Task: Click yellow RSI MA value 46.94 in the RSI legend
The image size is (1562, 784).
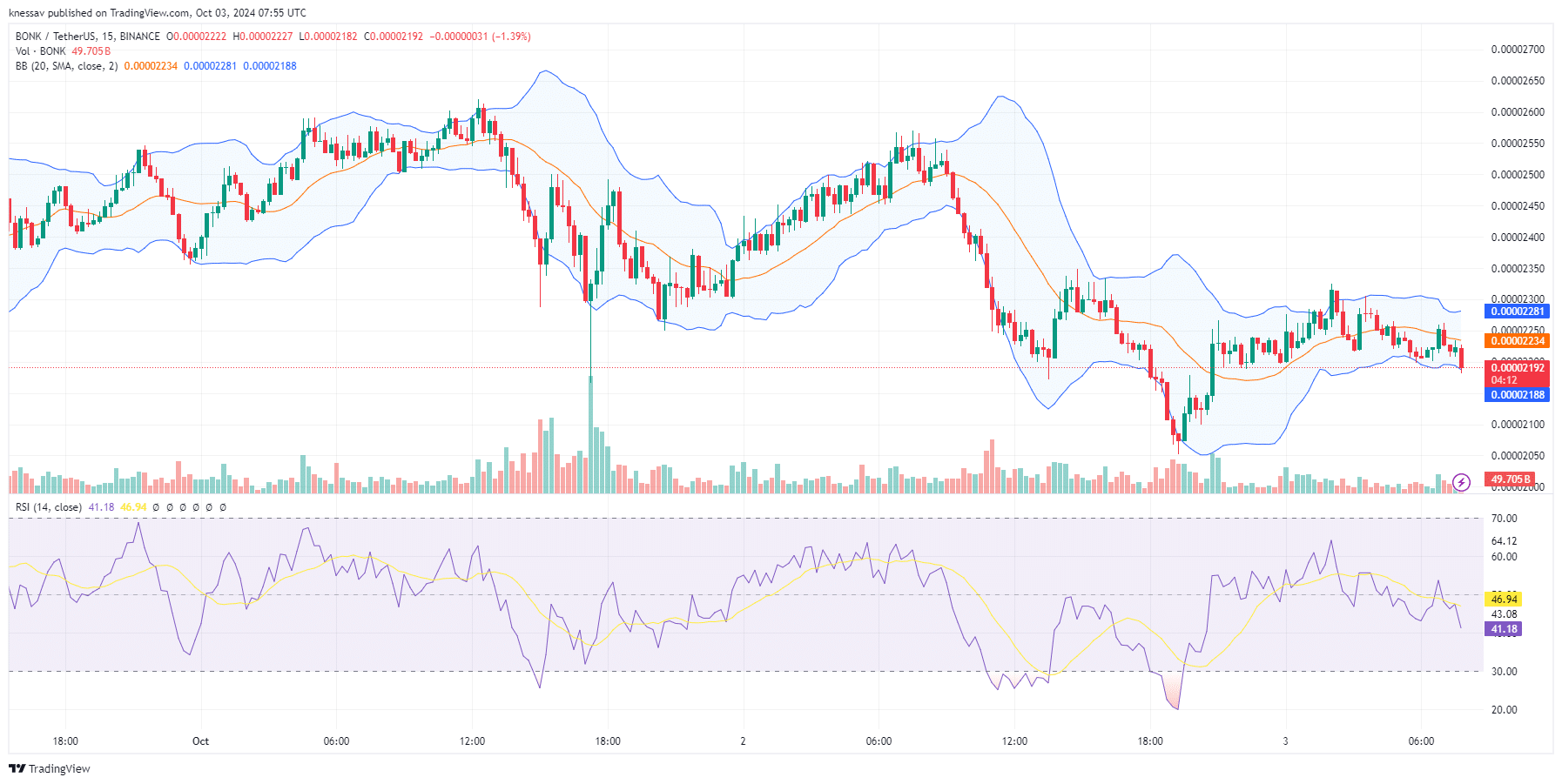Action: [133, 507]
